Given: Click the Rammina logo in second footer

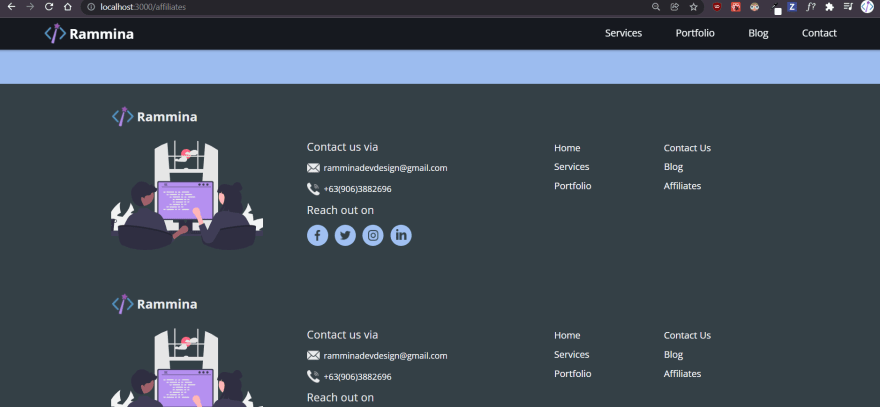Looking at the screenshot, I should [x=154, y=304].
